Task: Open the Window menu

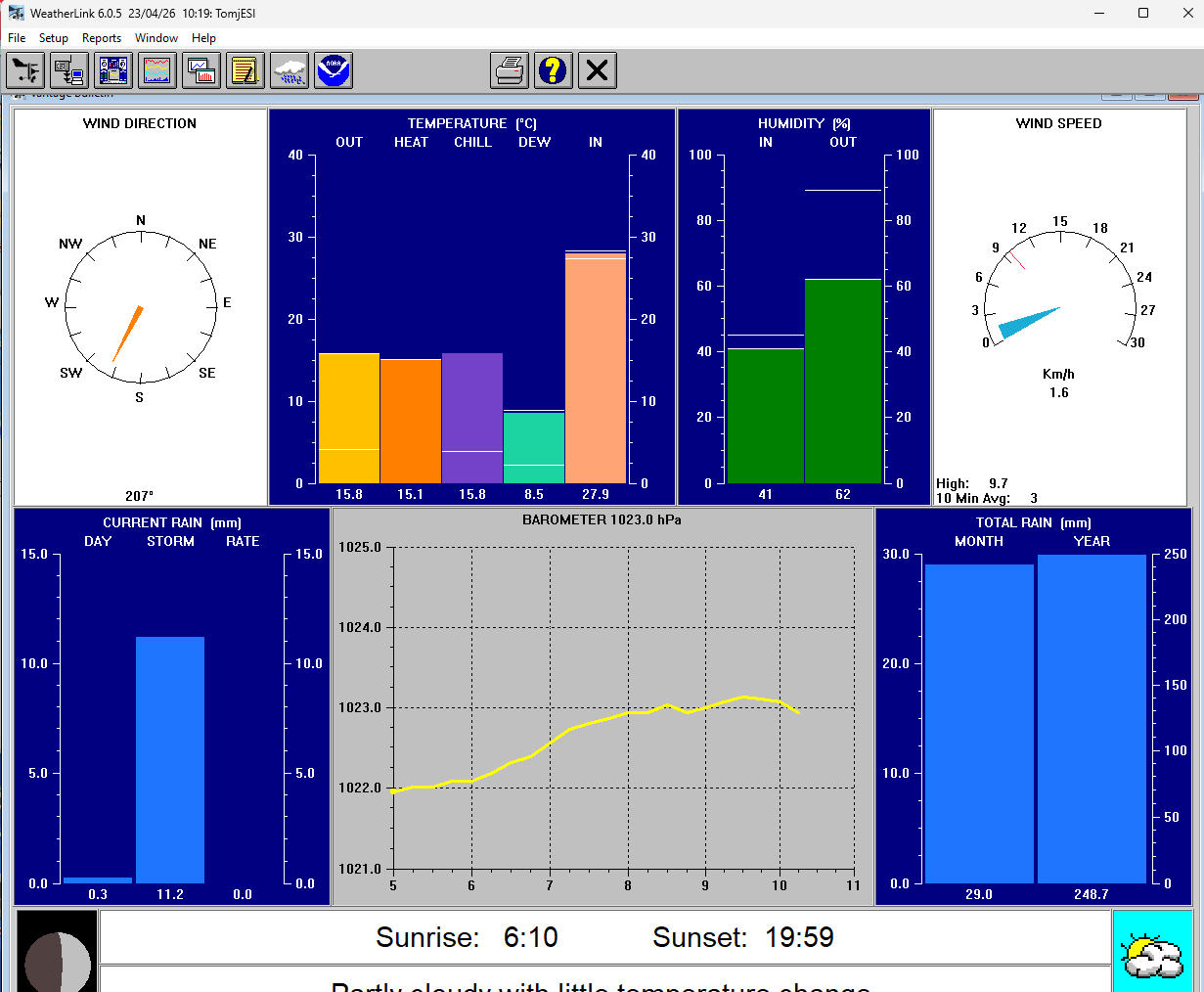Action: tap(156, 38)
